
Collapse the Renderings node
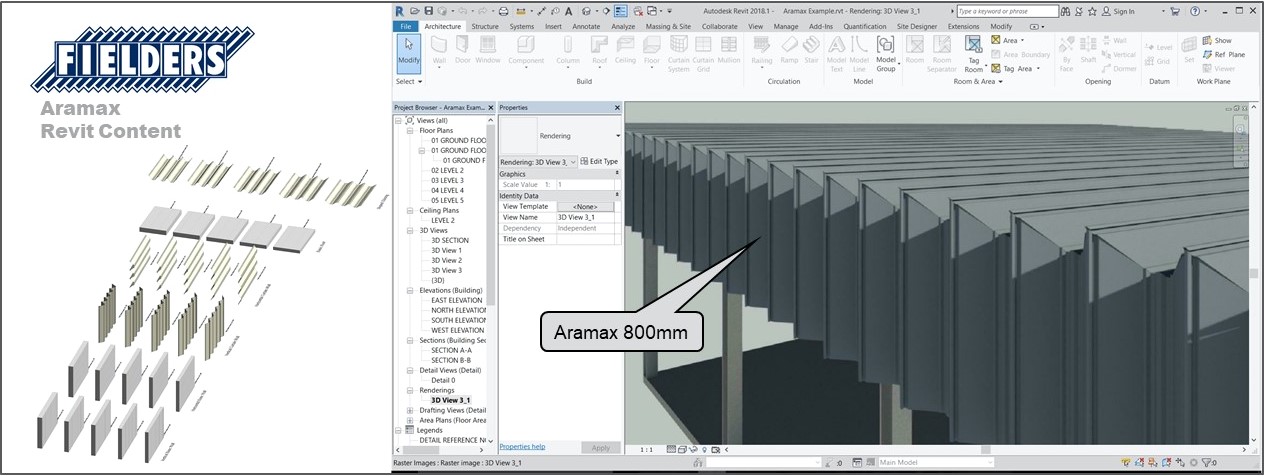click(410, 390)
